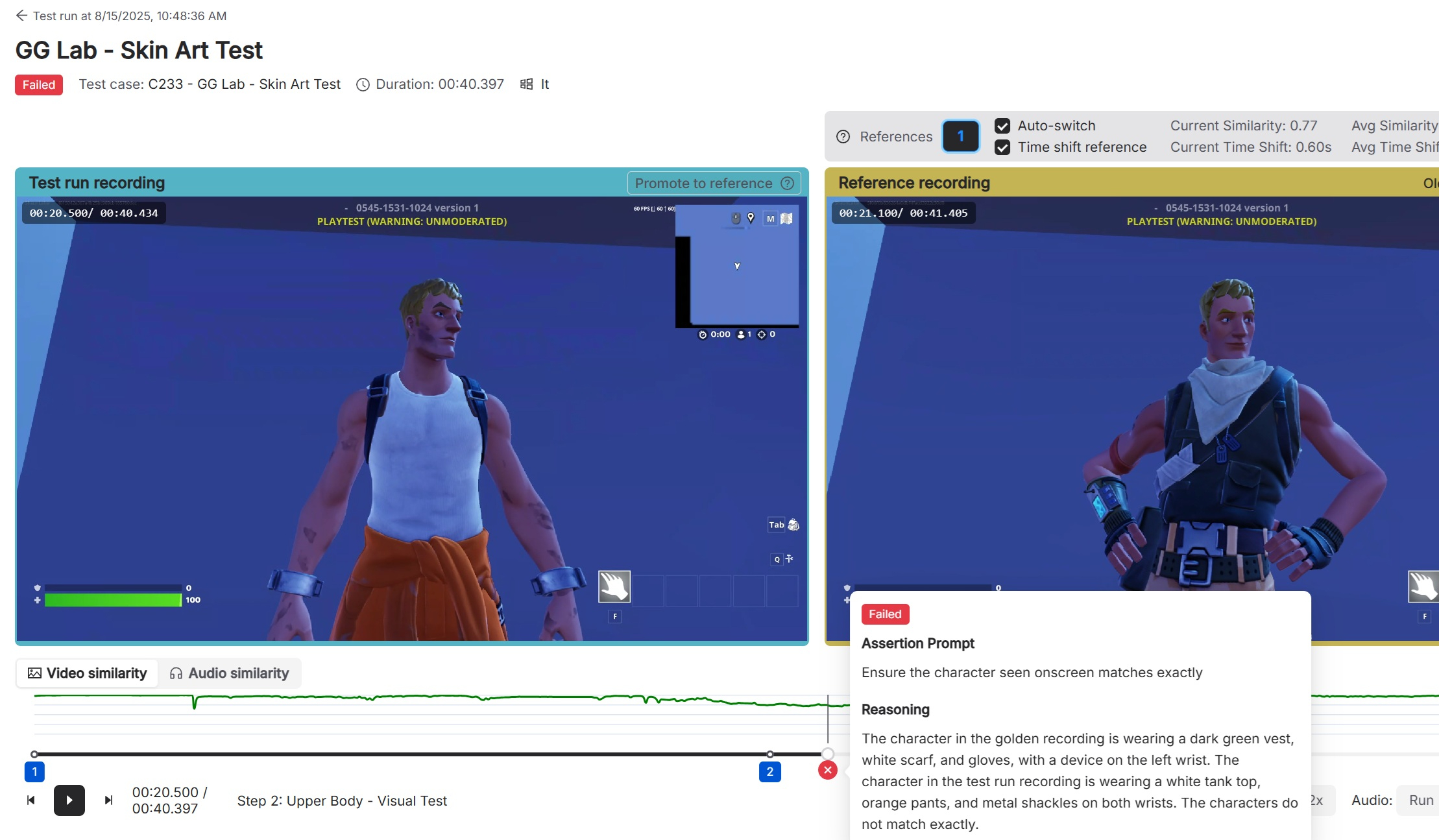Viewport: 1439px width, 840px height.
Task: Go back using the arrow beside Test run
Action: tap(21, 16)
